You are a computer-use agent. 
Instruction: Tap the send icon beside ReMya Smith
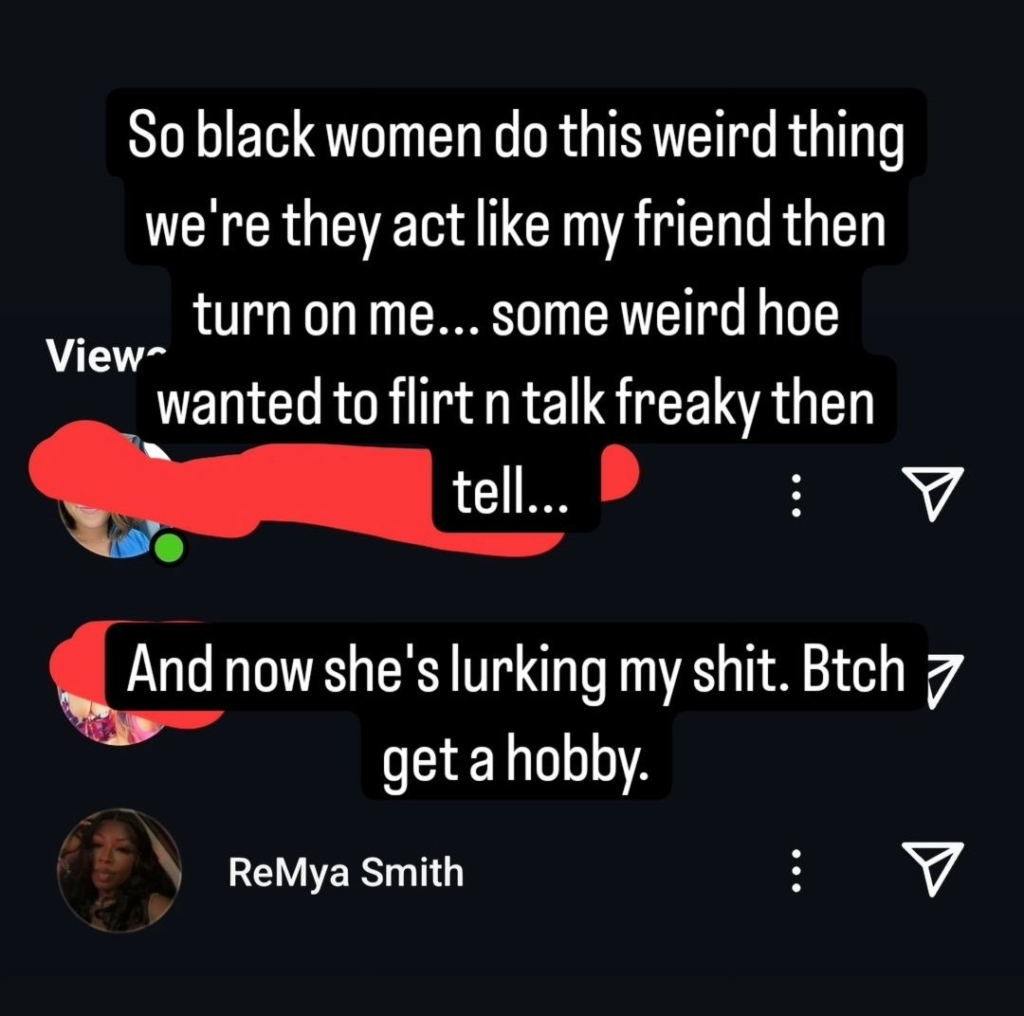pyautogui.click(x=933, y=868)
